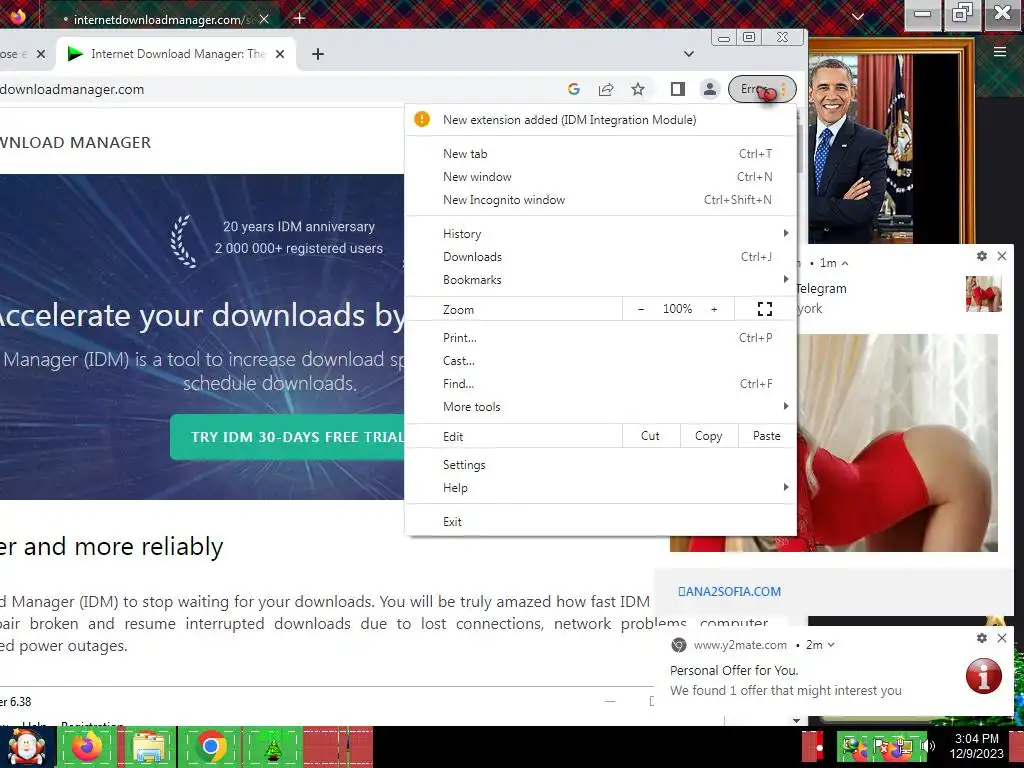Open the y2mate notification settings gear

(982, 638)
